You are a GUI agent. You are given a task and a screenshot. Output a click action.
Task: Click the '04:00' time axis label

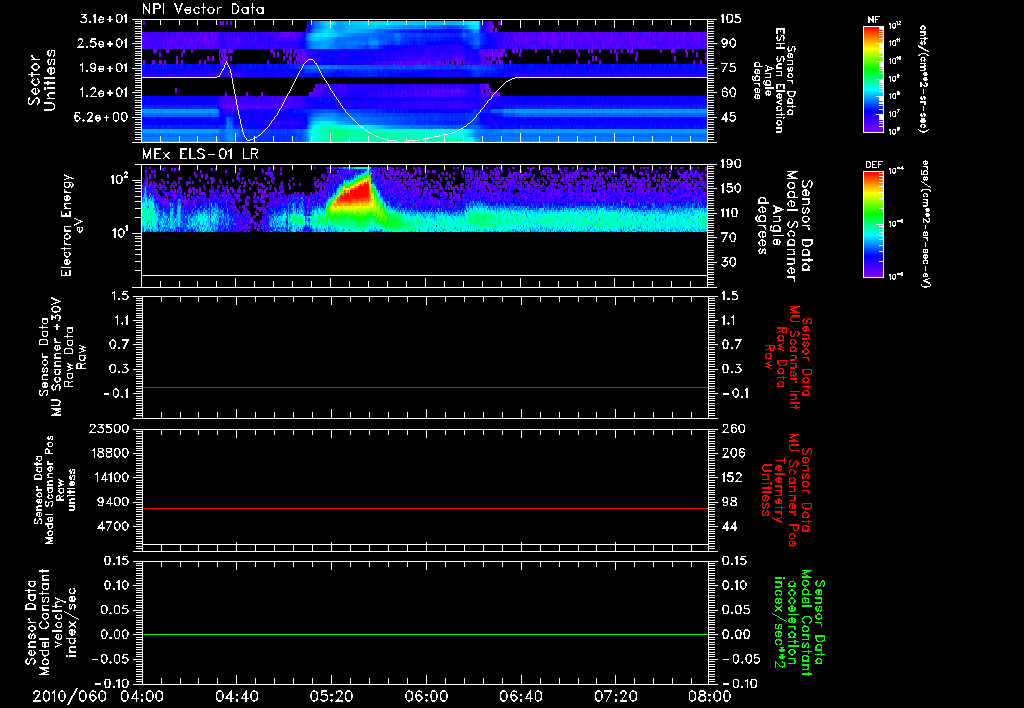[x=142, y=696]
